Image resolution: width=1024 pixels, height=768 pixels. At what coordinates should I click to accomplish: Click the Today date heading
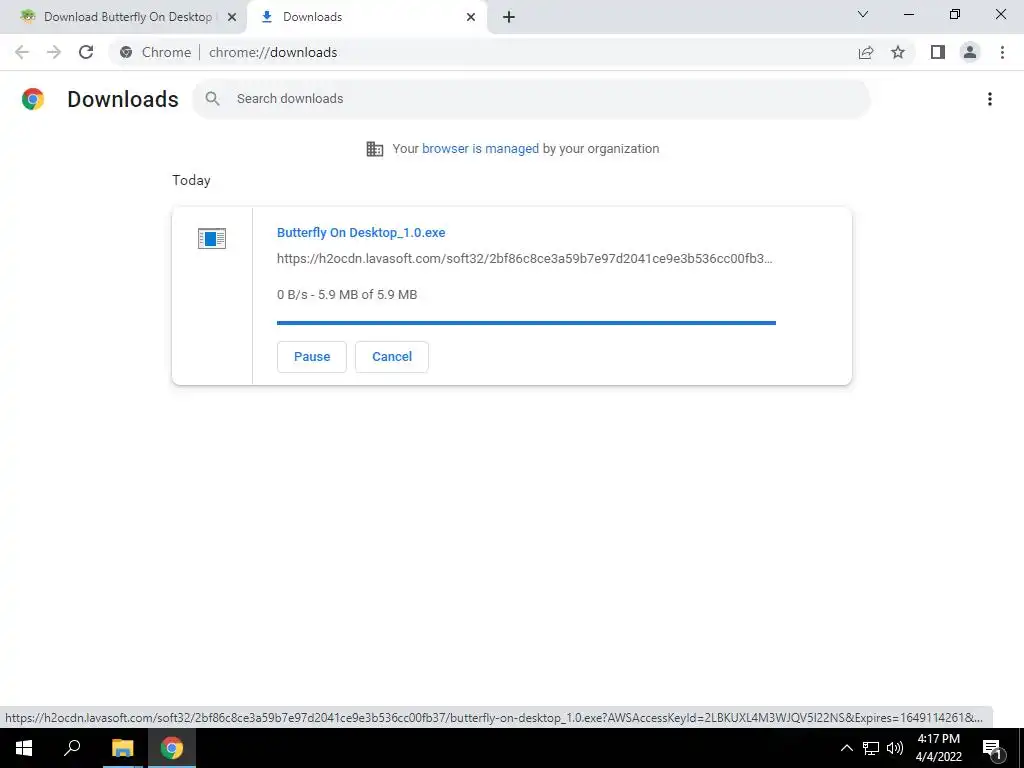191,180
